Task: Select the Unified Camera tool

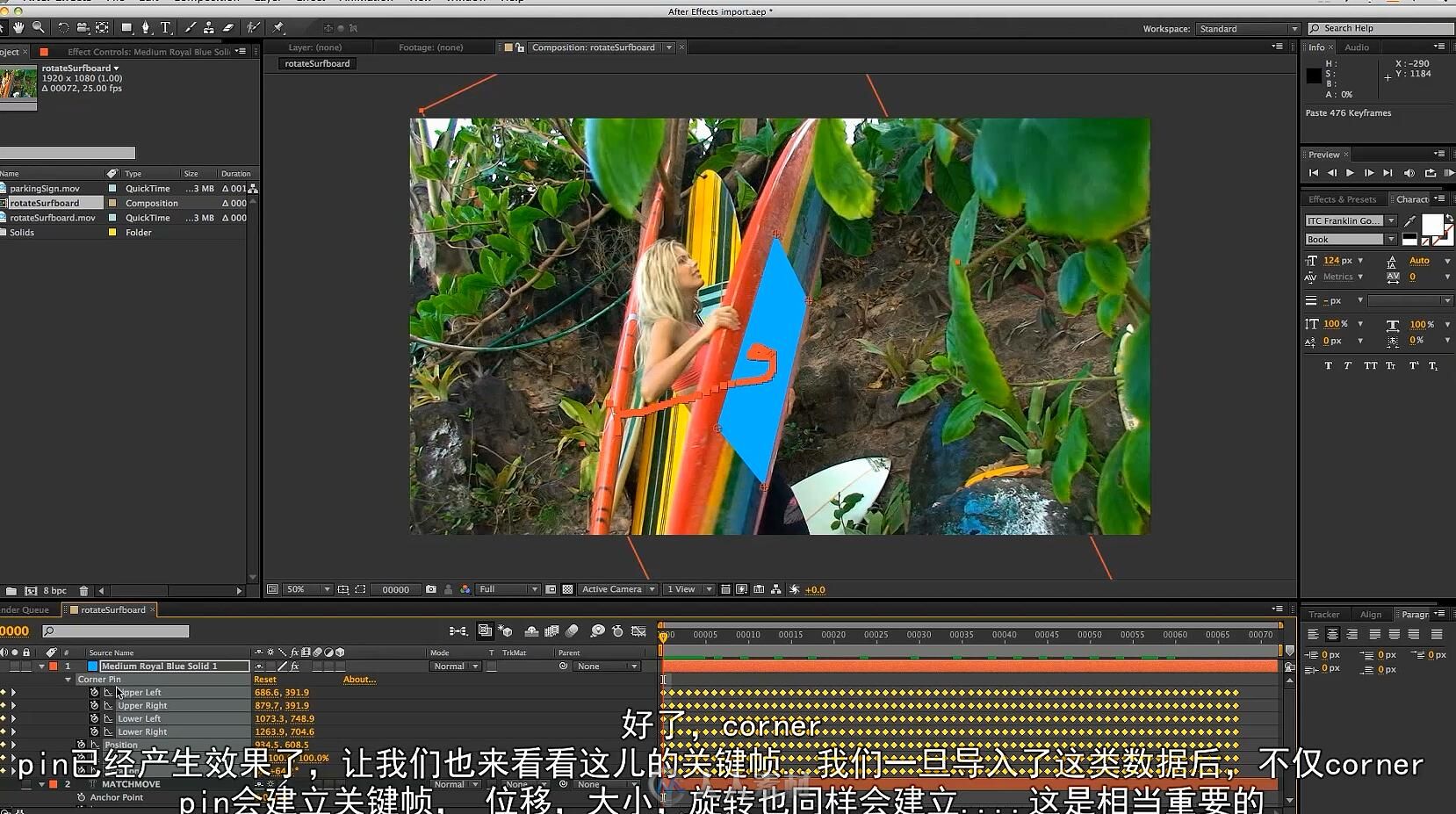Action: (83, 28)
